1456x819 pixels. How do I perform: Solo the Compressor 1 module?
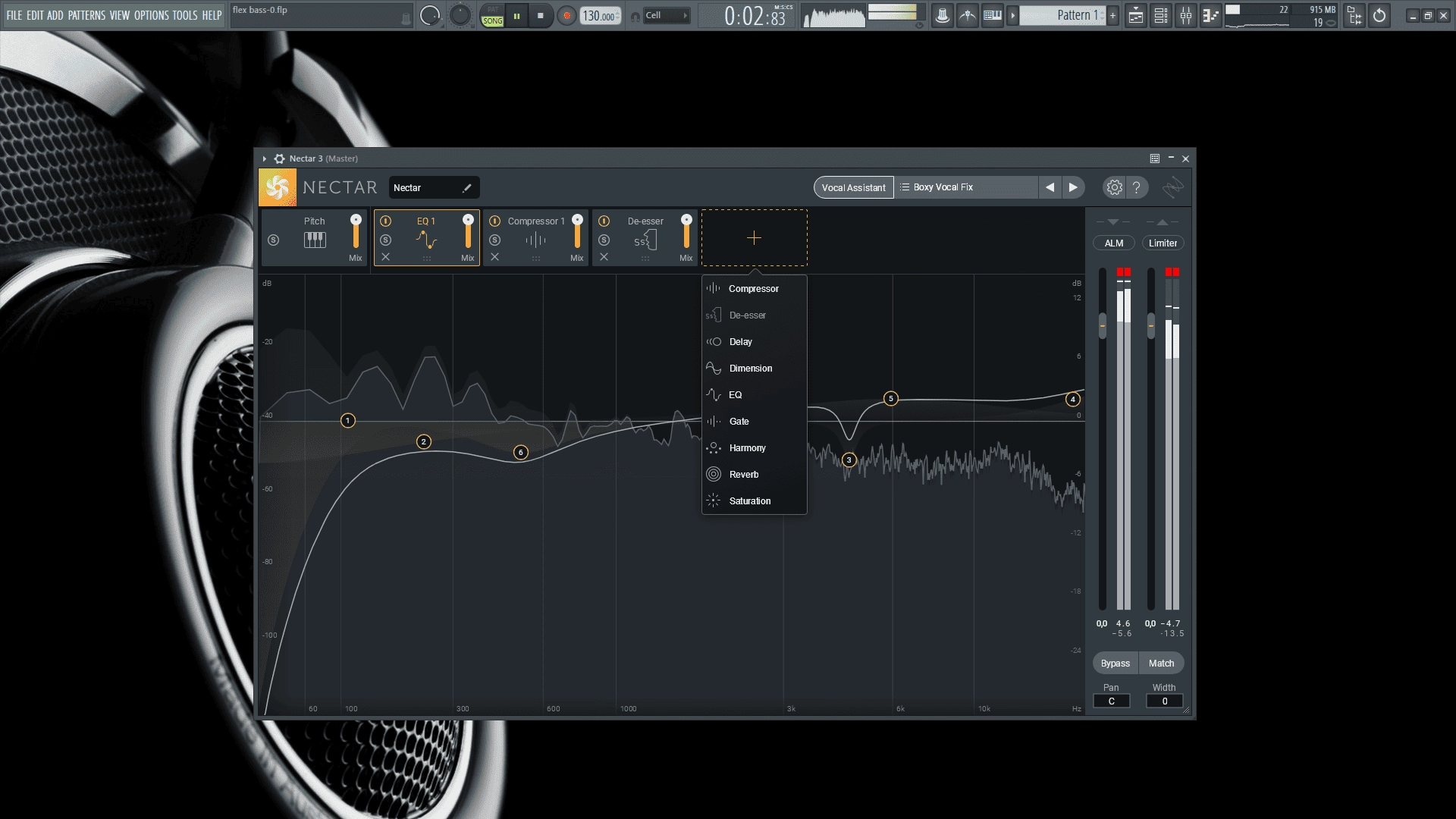[494, 240]
